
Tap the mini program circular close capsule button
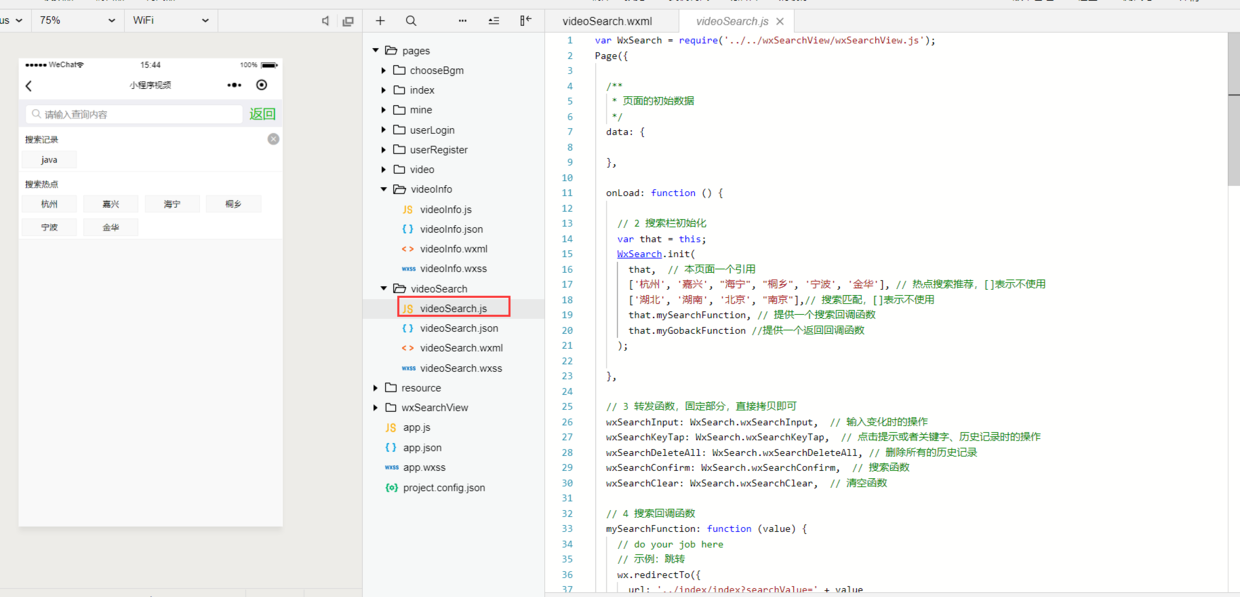pos(262,86)
